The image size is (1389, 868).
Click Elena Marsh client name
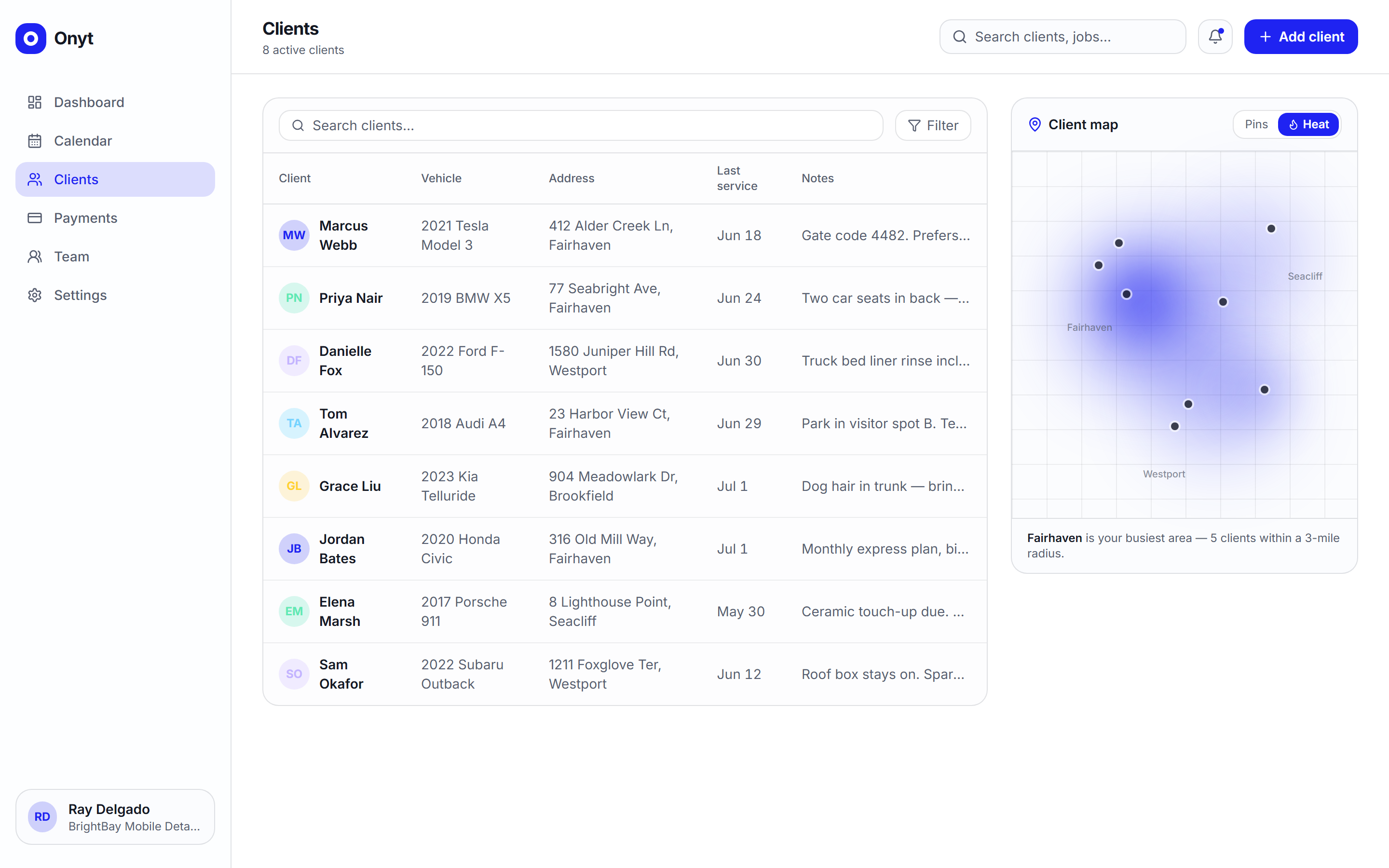click(x=339, y=611)
